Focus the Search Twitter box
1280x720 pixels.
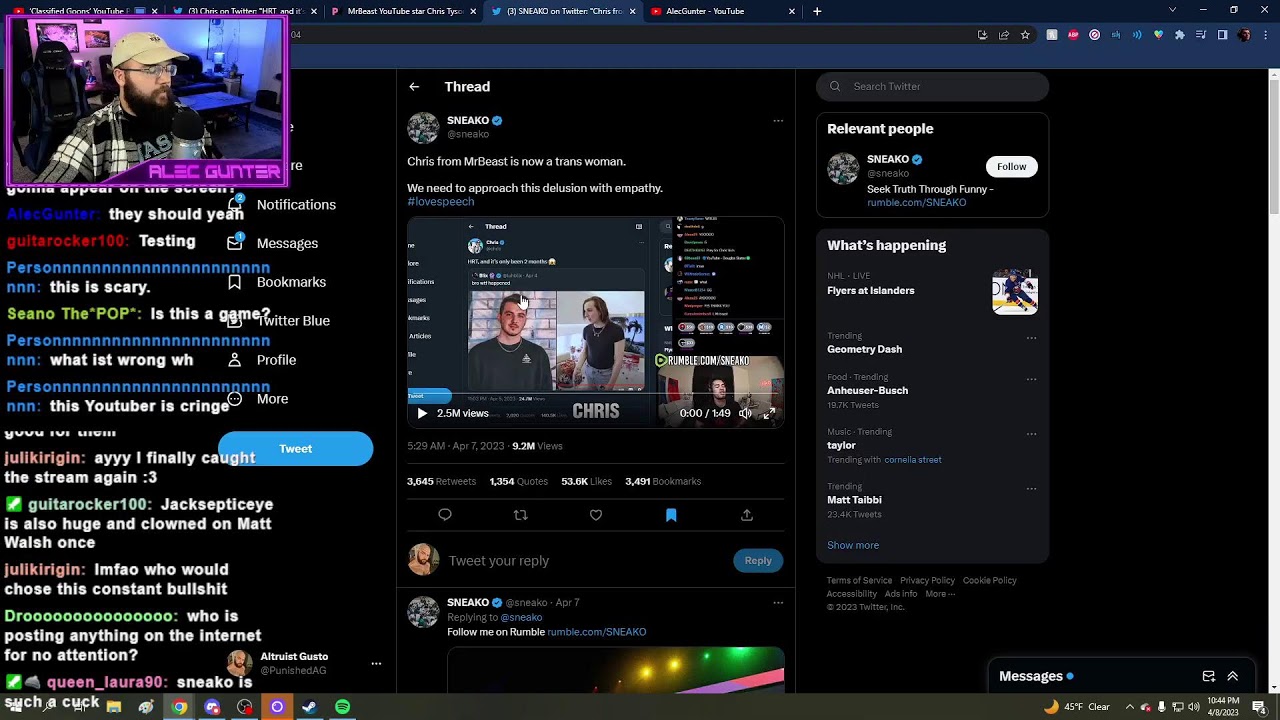point(932,87)
